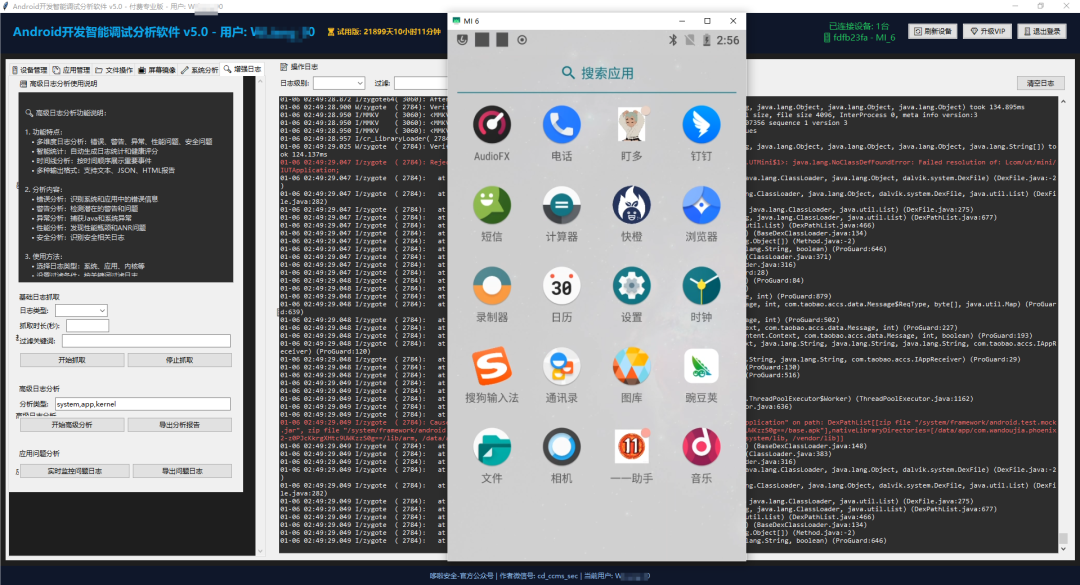1080x585 pixels.
Task: Launch the 录制器 recorder app
Action: (x=492, y=286)
